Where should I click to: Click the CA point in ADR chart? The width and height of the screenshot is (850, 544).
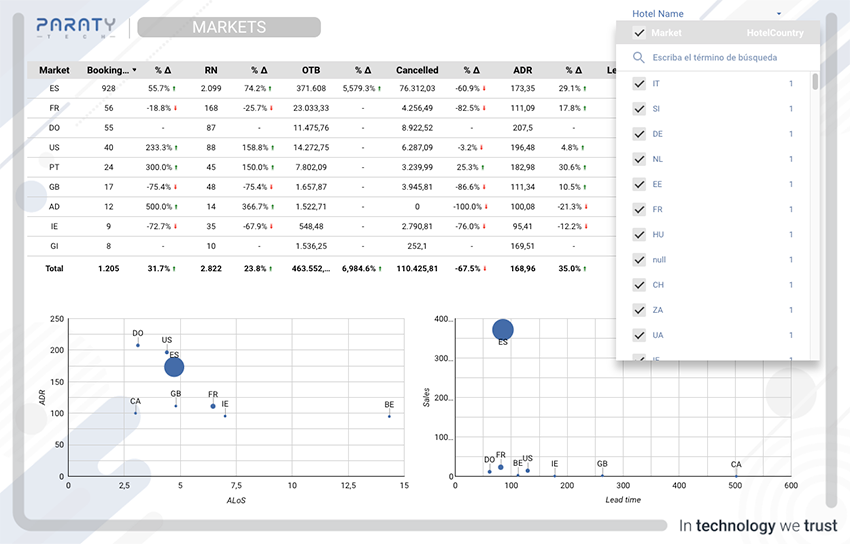135,413
